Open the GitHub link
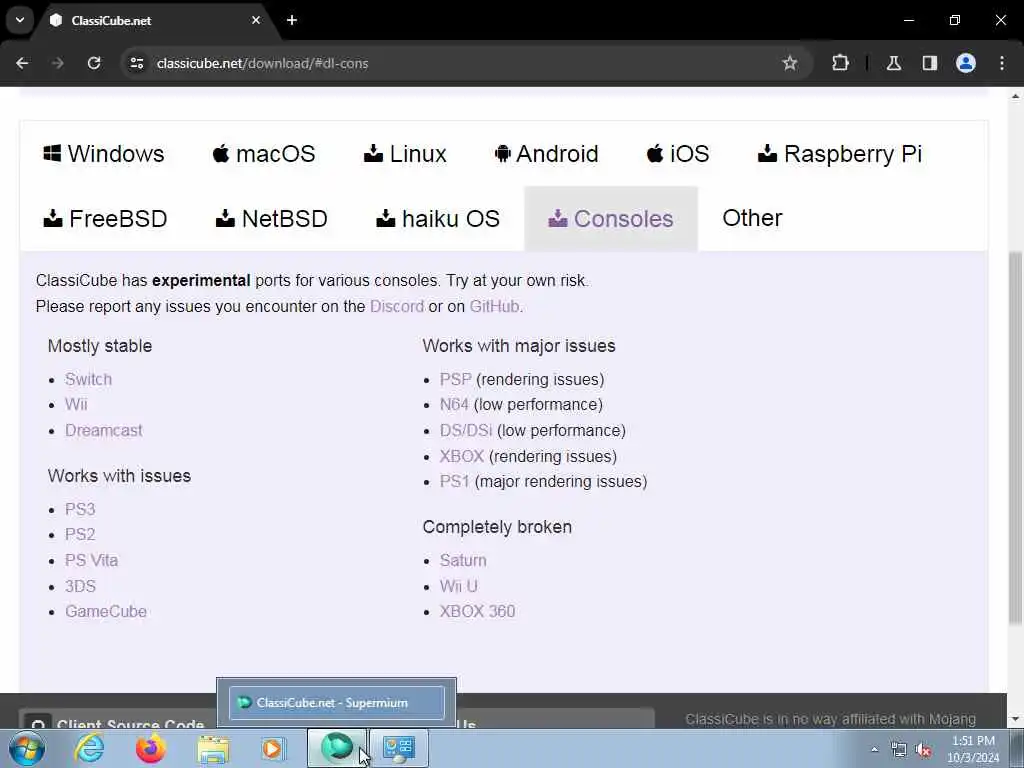 pyautogui.click(x=494, y=306)
